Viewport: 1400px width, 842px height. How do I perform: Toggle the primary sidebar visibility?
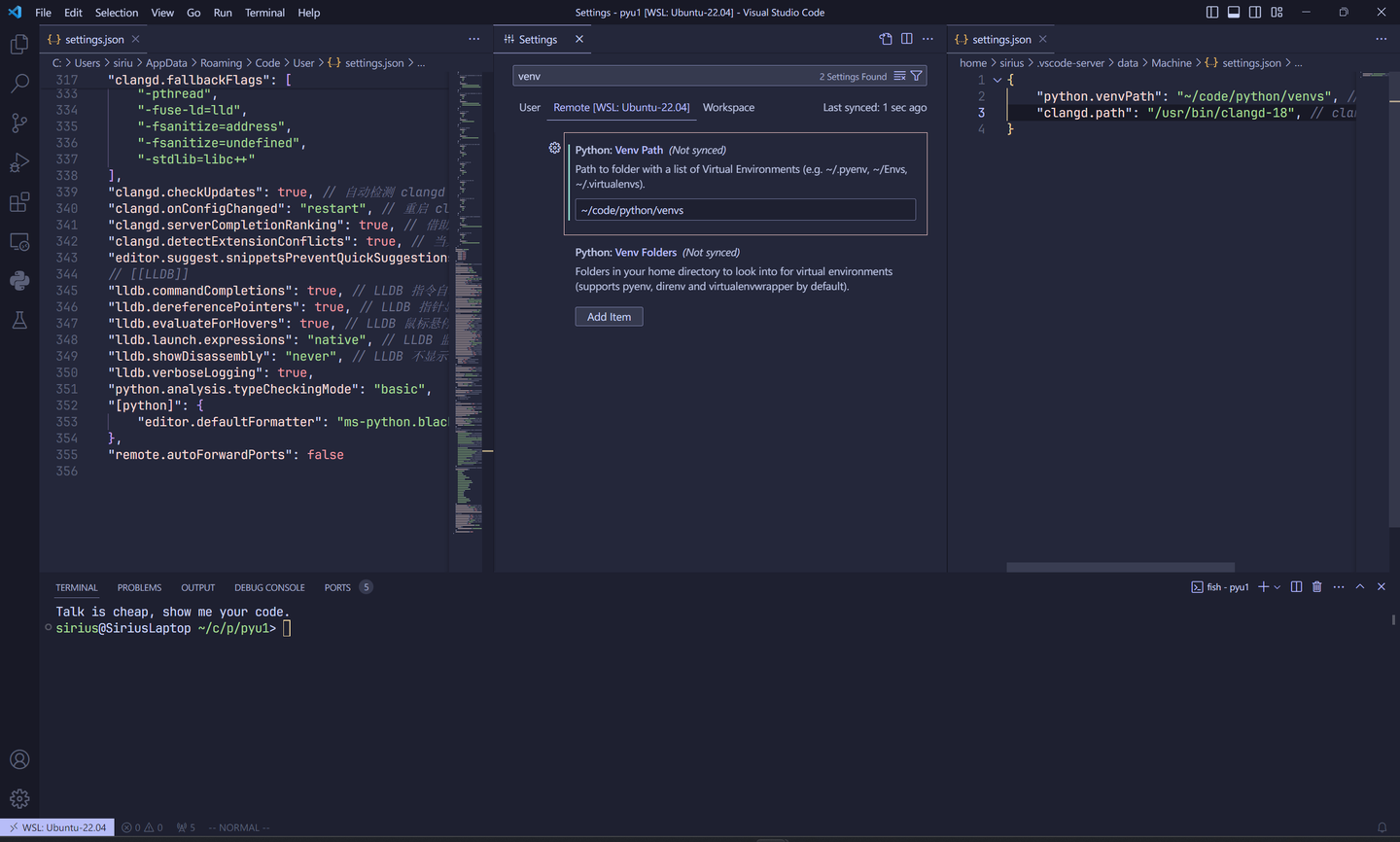click(1211, 12)
